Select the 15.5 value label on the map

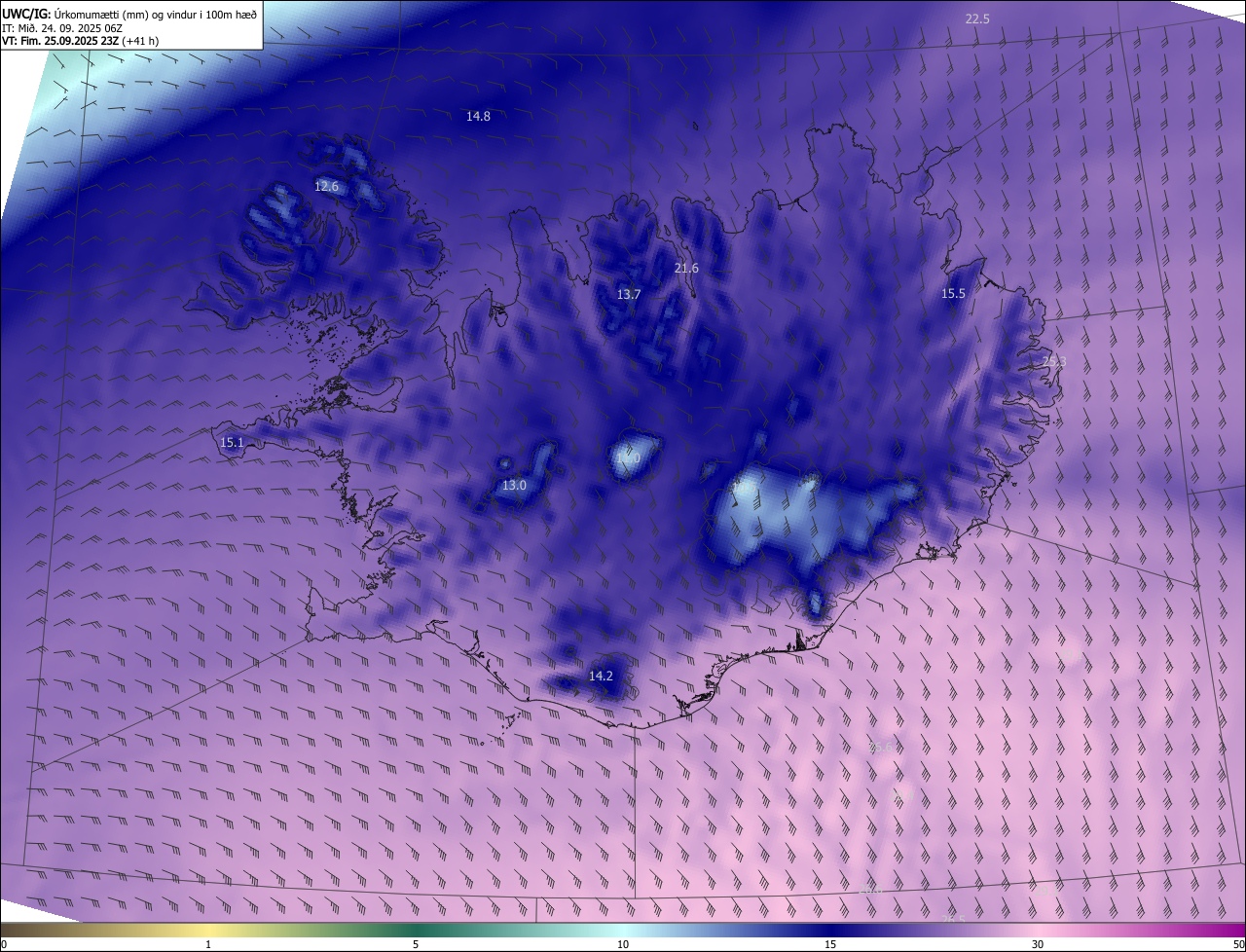953,293
